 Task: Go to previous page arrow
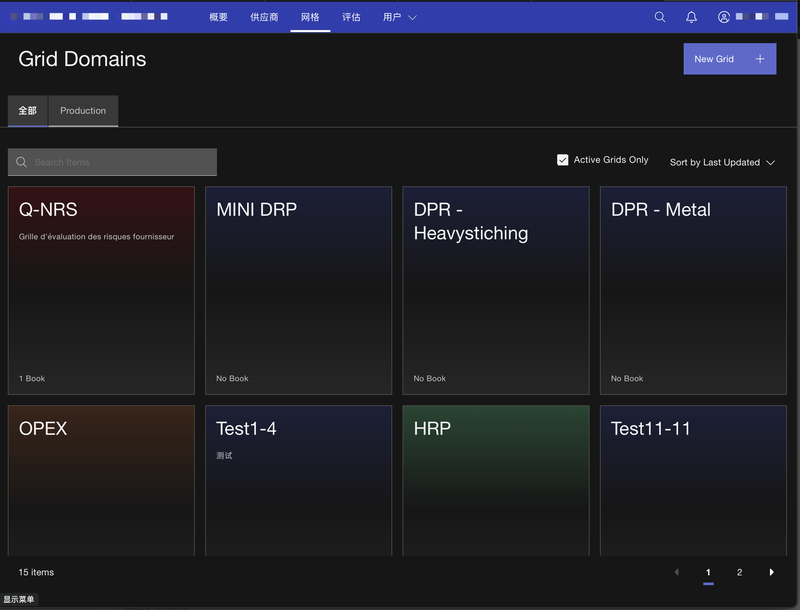tap(677, 572)
